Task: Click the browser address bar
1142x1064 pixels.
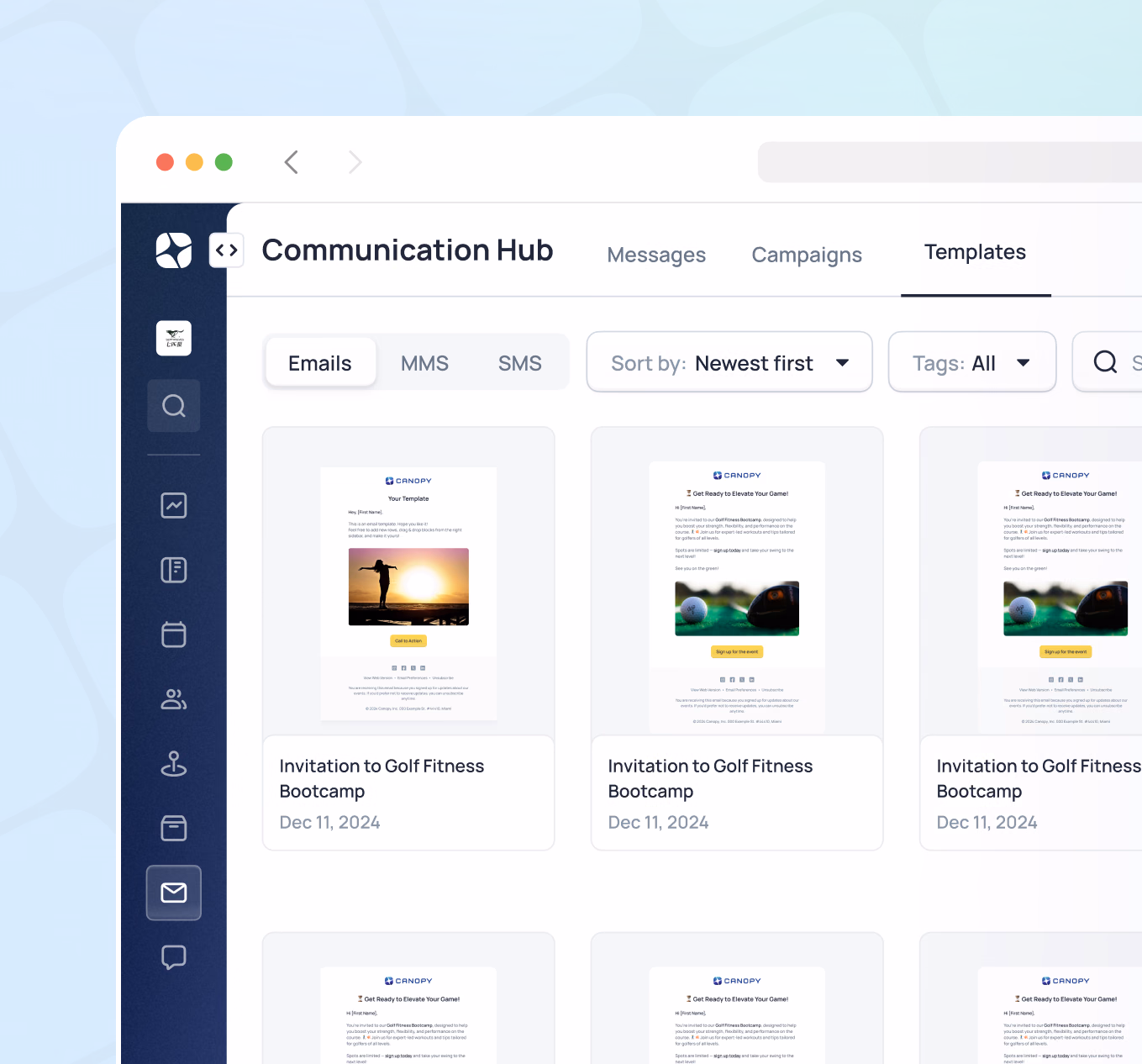Action: [950, 162]
